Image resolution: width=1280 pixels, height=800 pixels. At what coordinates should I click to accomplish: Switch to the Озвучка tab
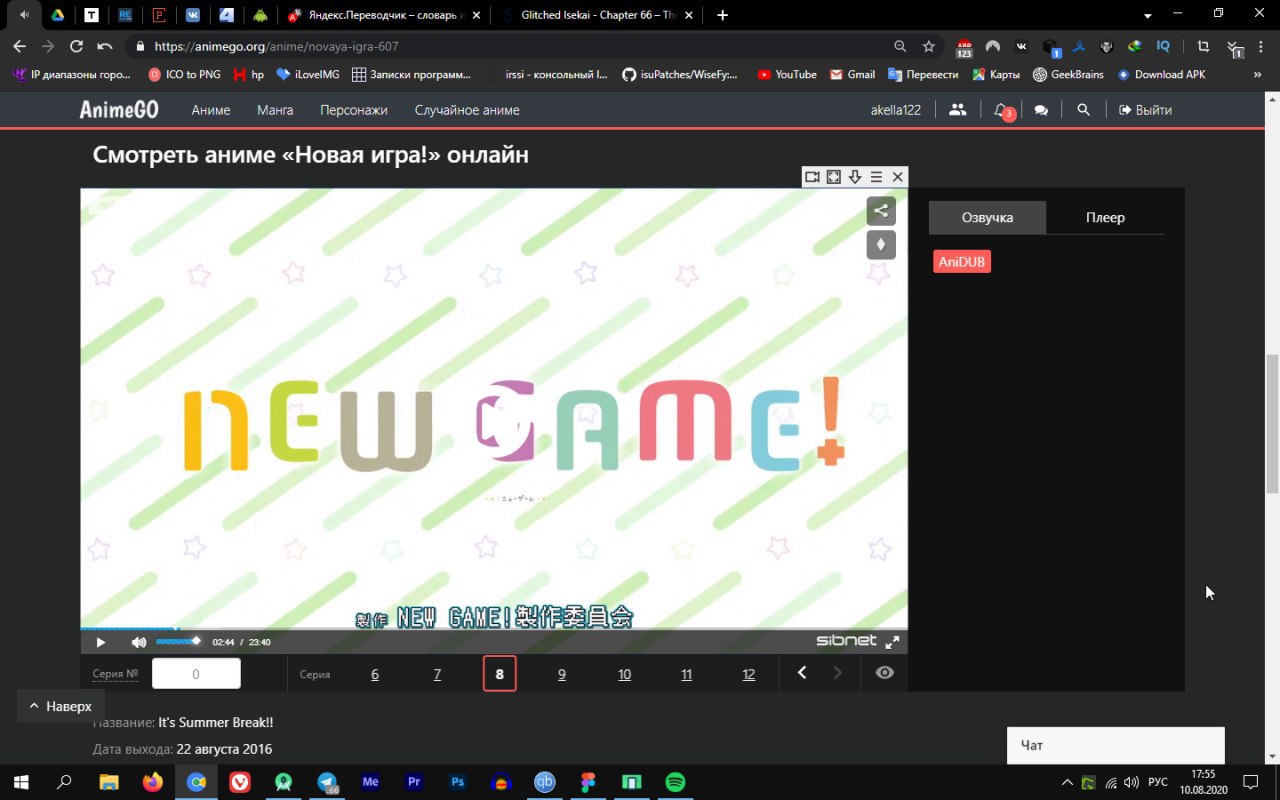(987, 217)
